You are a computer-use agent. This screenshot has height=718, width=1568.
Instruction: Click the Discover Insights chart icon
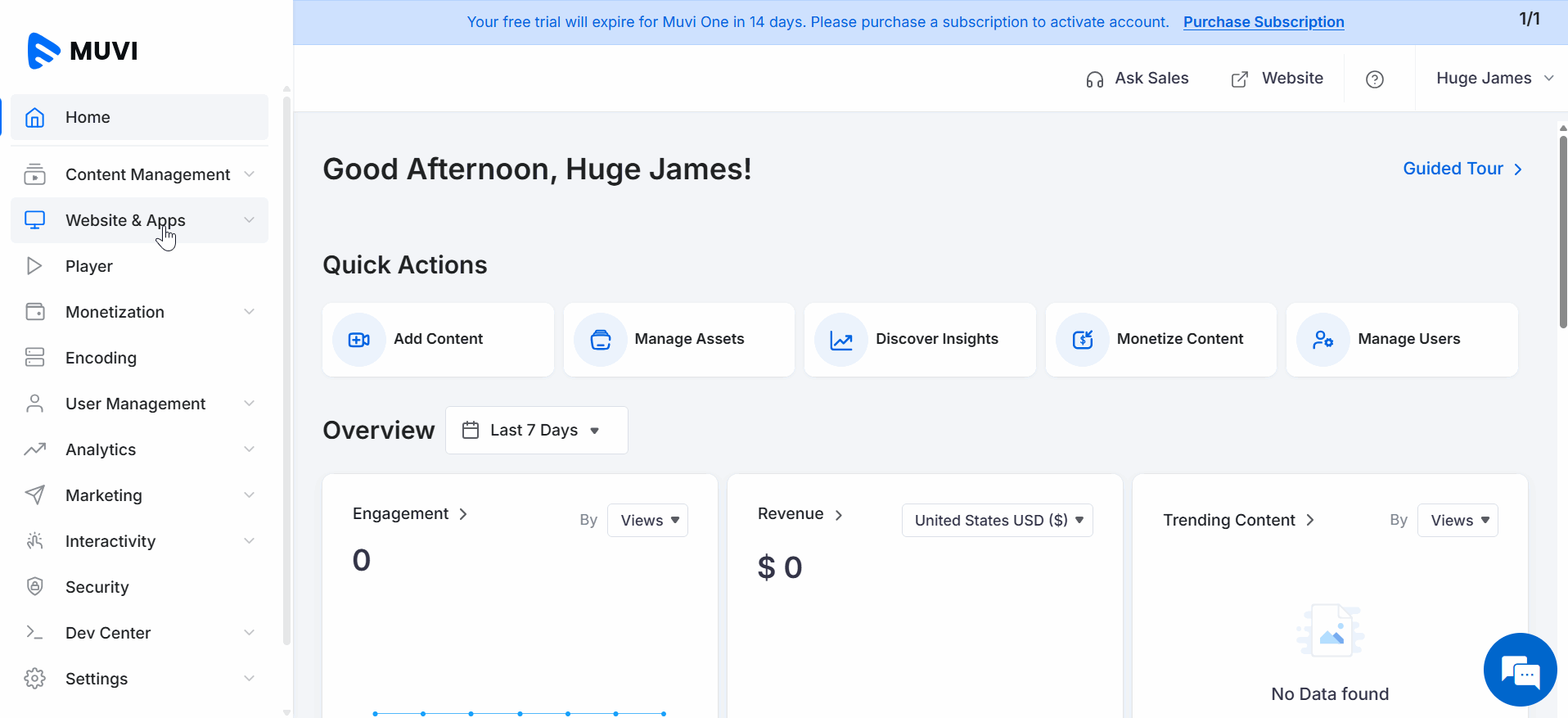pyautogui.click(x=840, y=340)
